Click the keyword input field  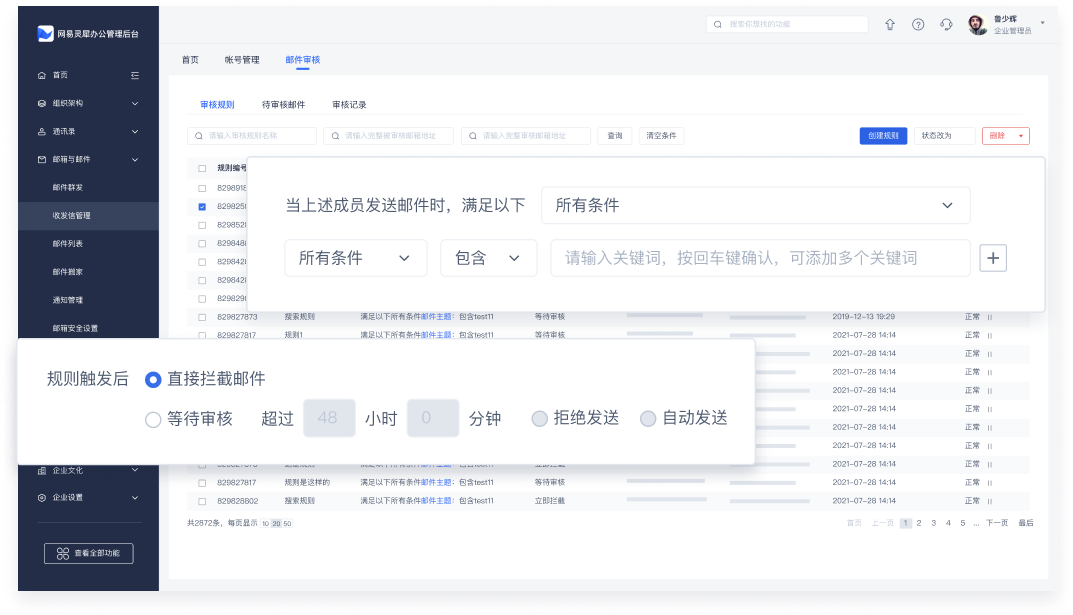click(760, 258)
